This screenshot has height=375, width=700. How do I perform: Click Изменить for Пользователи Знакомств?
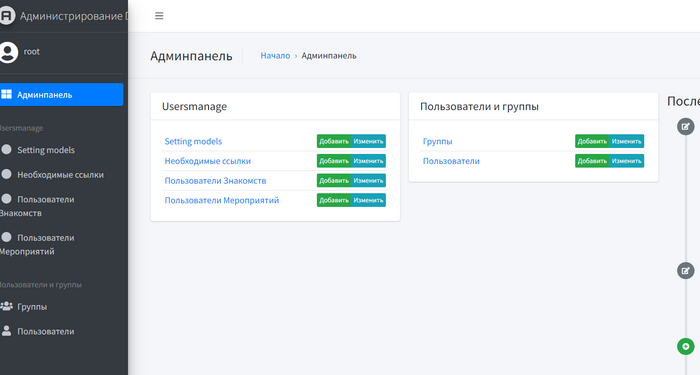point(368,180)
